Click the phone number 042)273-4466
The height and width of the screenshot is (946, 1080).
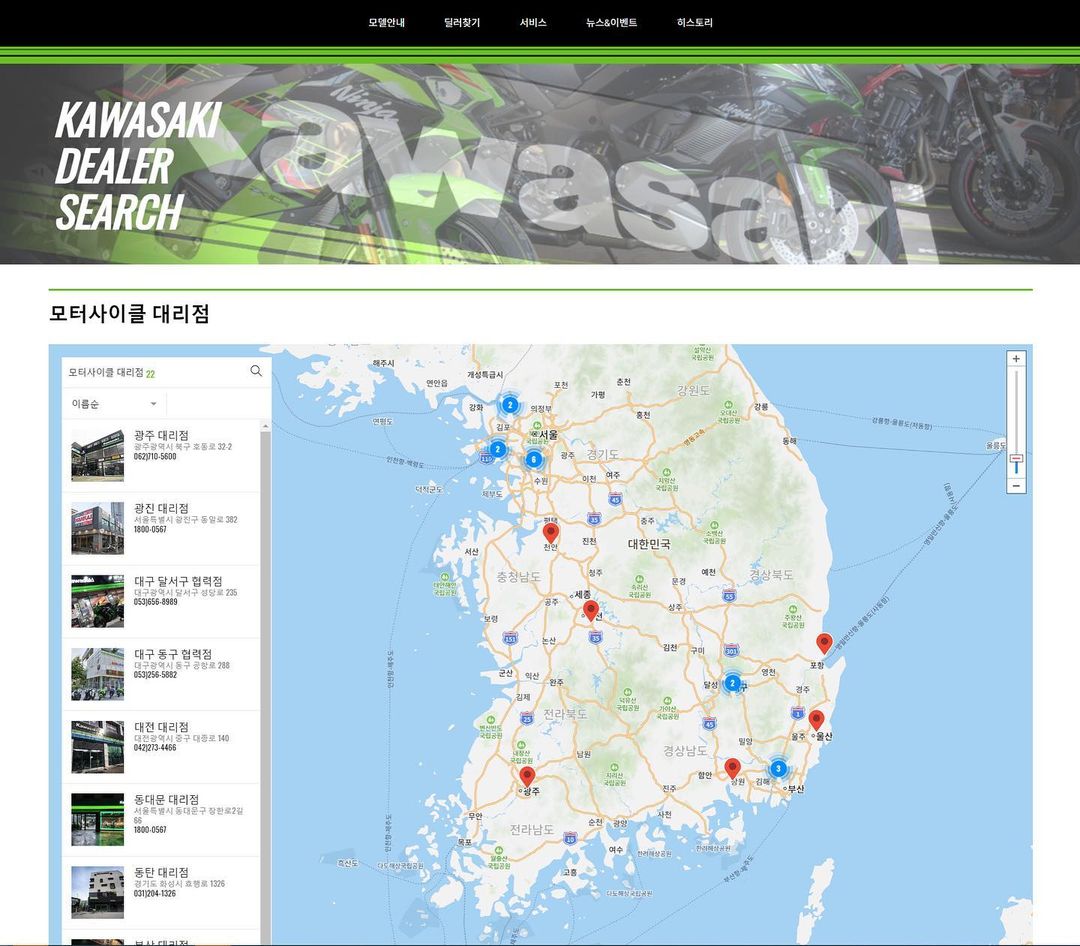[155, 748]
